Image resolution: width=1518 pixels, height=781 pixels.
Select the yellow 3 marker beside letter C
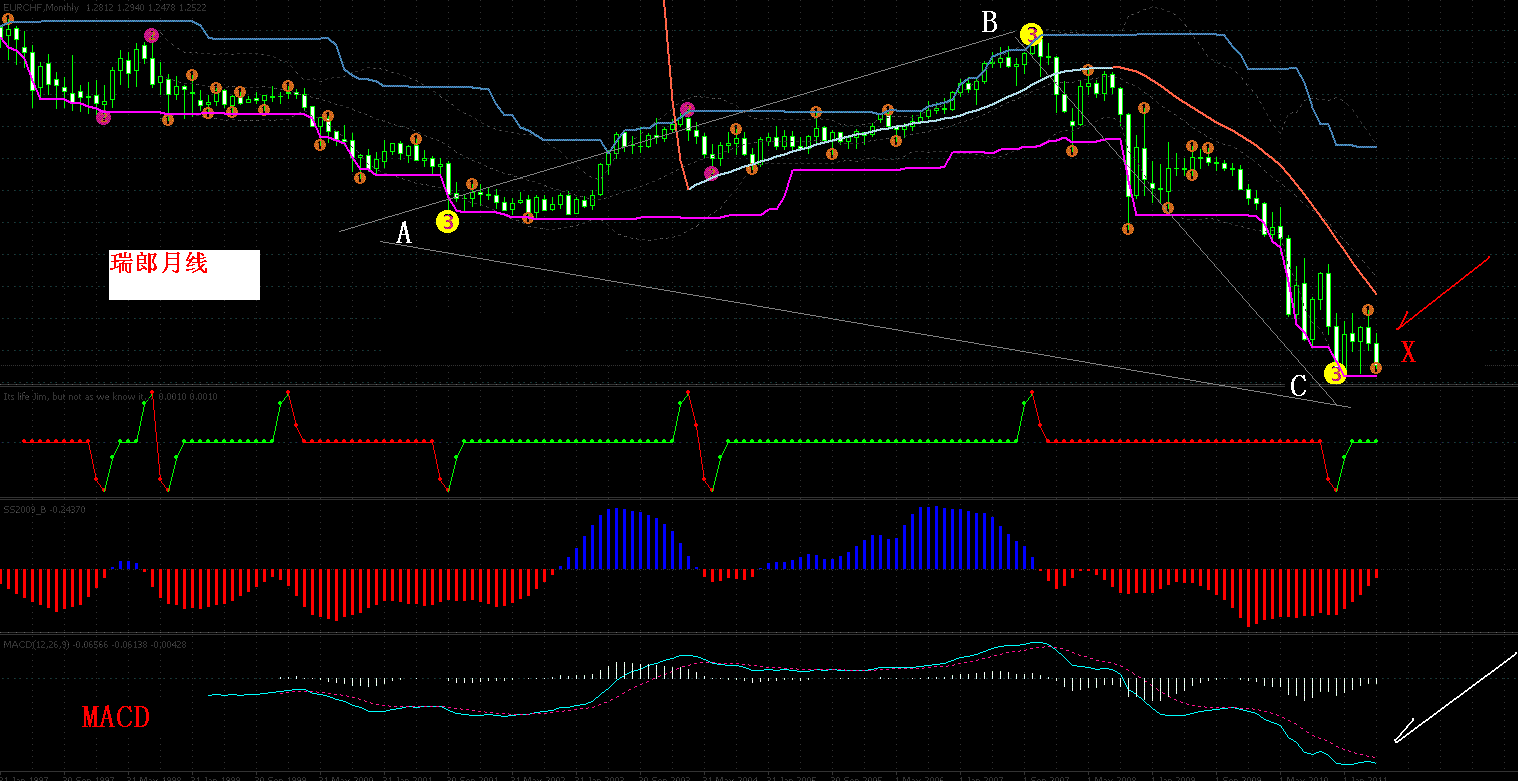click(x=1335, y=373)
